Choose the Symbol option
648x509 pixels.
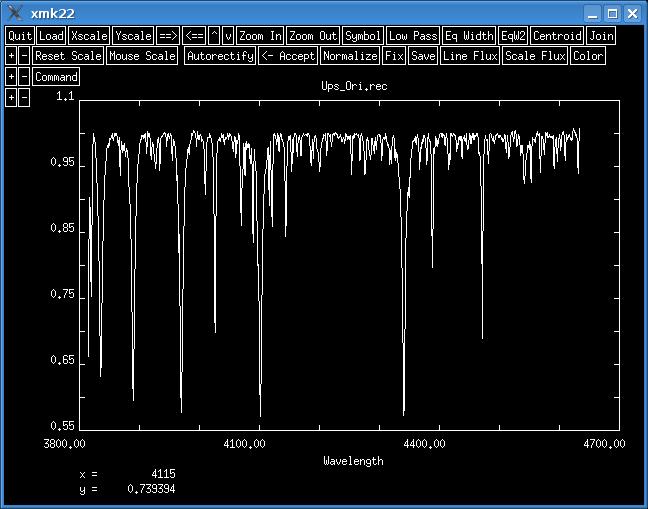coord(363,36)
